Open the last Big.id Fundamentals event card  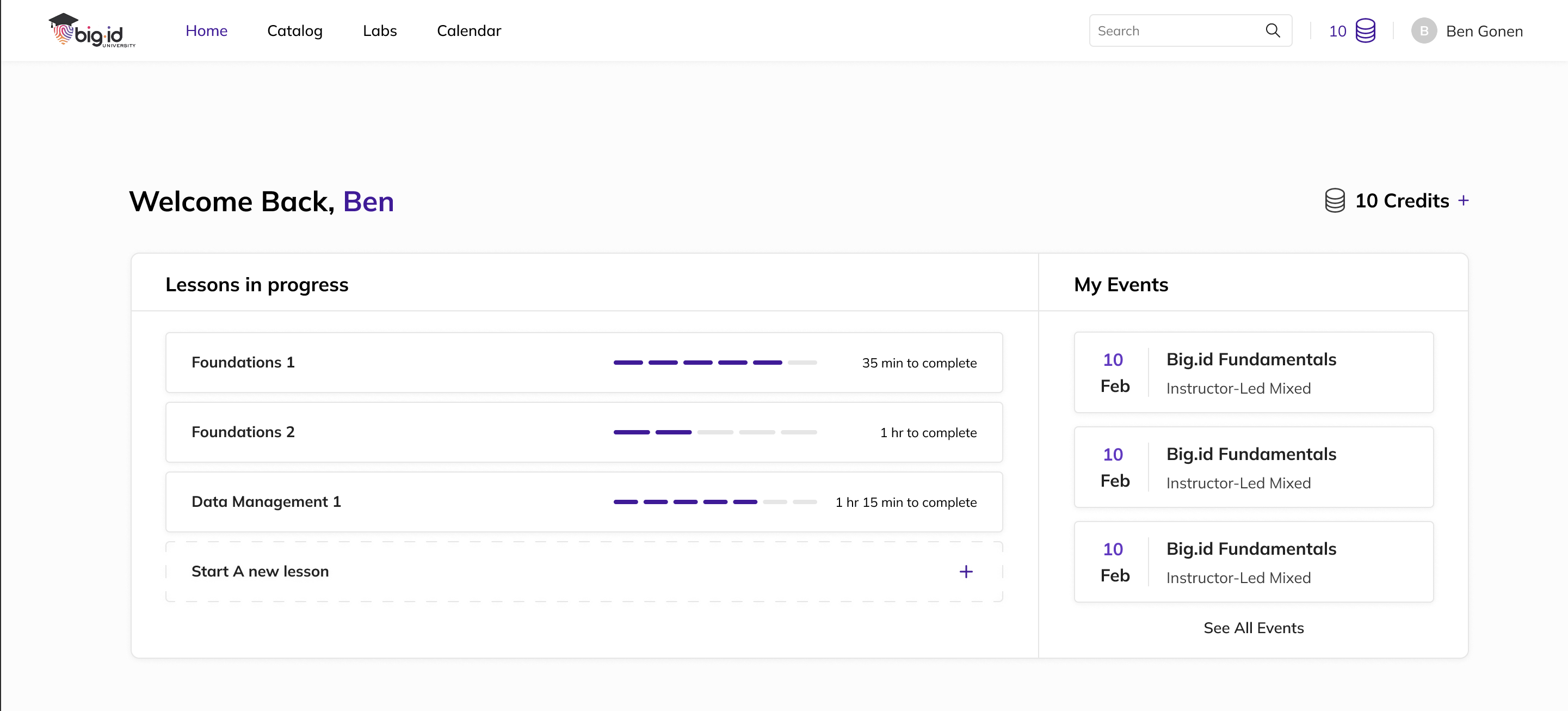(1252, 562)
